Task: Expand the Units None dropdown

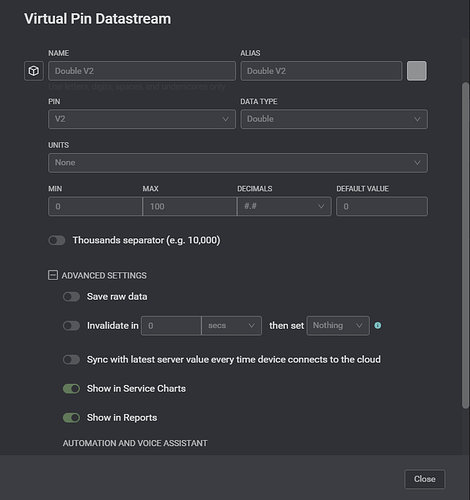Action: point(238,163)
